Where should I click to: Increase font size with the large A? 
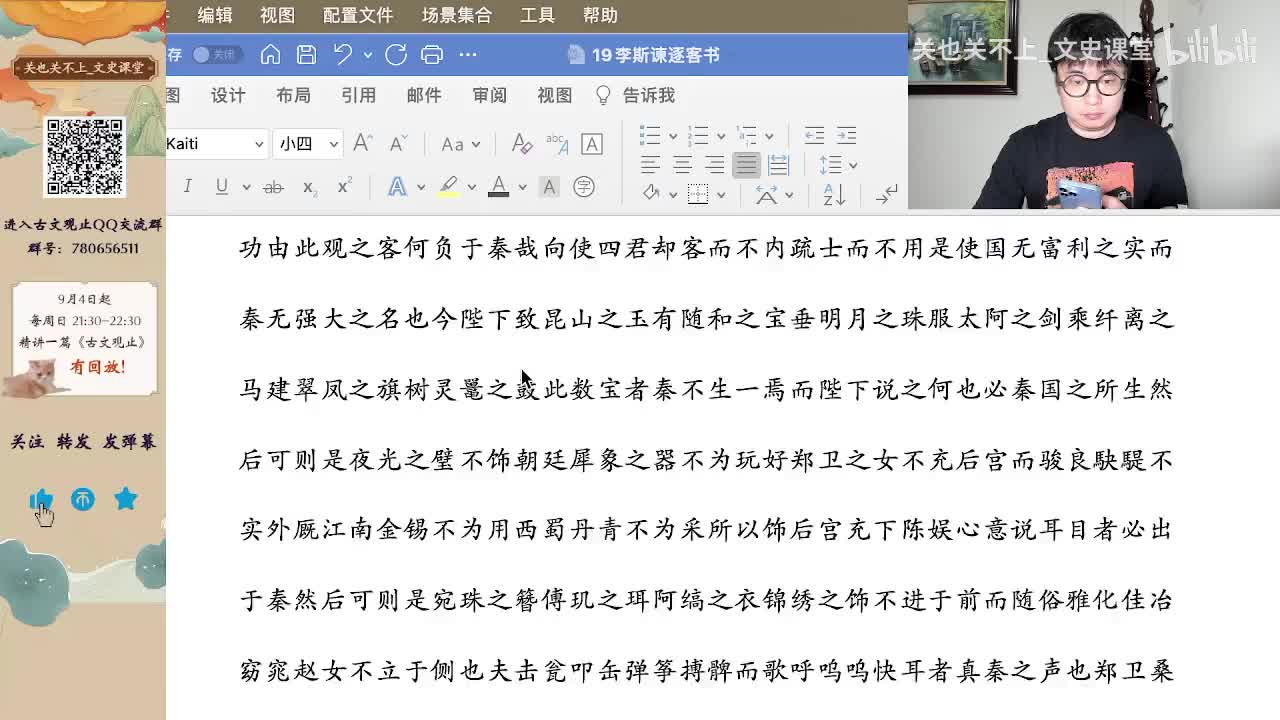coord(363,143)
